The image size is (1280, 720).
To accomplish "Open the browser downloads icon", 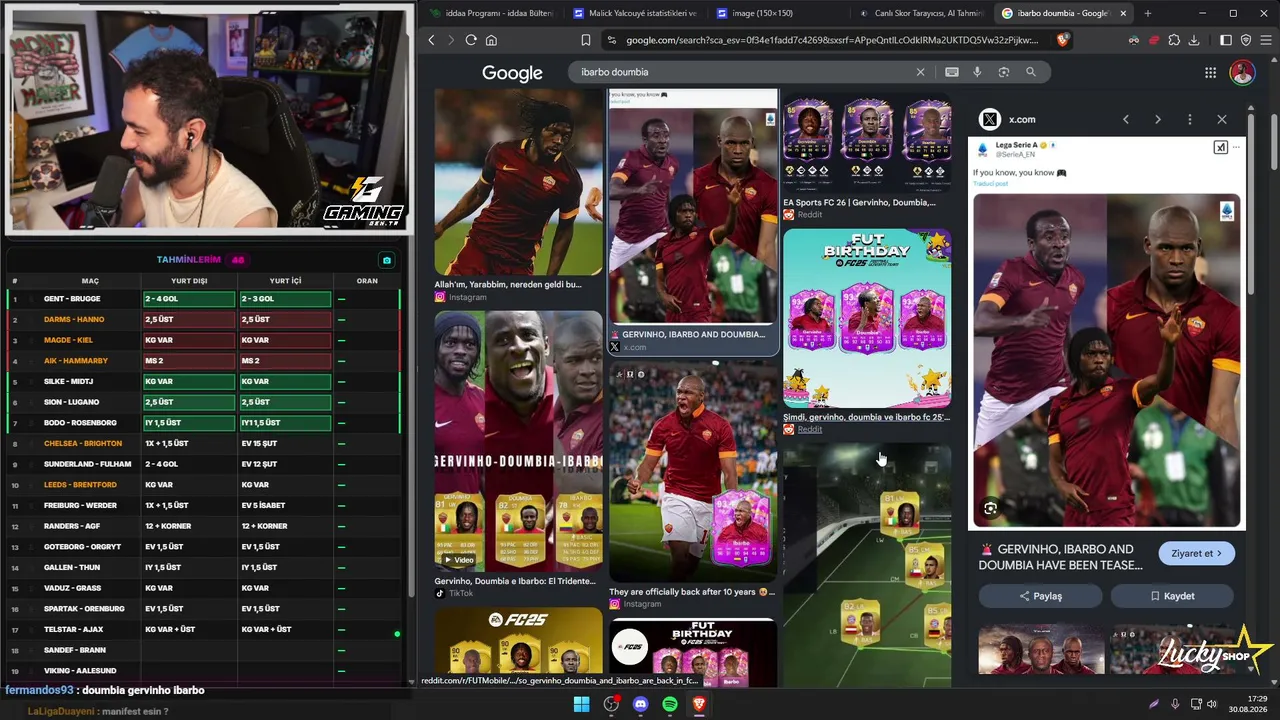I will pyautogui.click(x=1194, y=40).
